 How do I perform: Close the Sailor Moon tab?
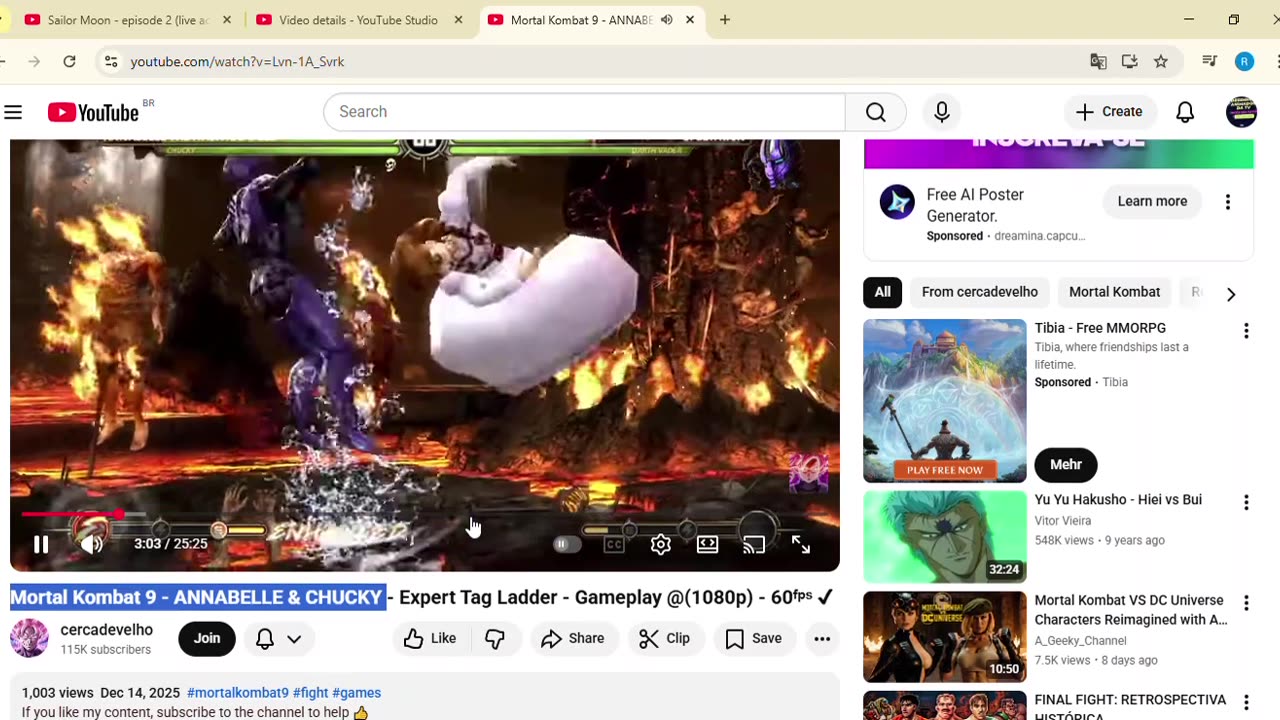point(227,20)
